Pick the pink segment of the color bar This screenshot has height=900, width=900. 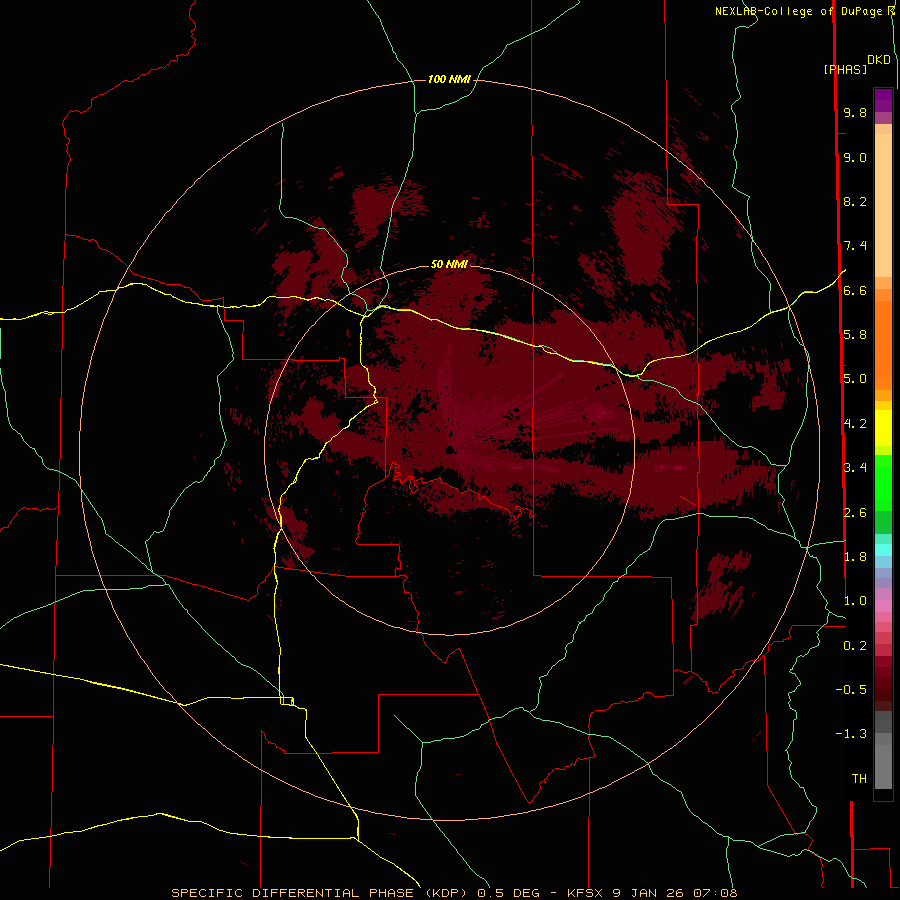(883, 606)
